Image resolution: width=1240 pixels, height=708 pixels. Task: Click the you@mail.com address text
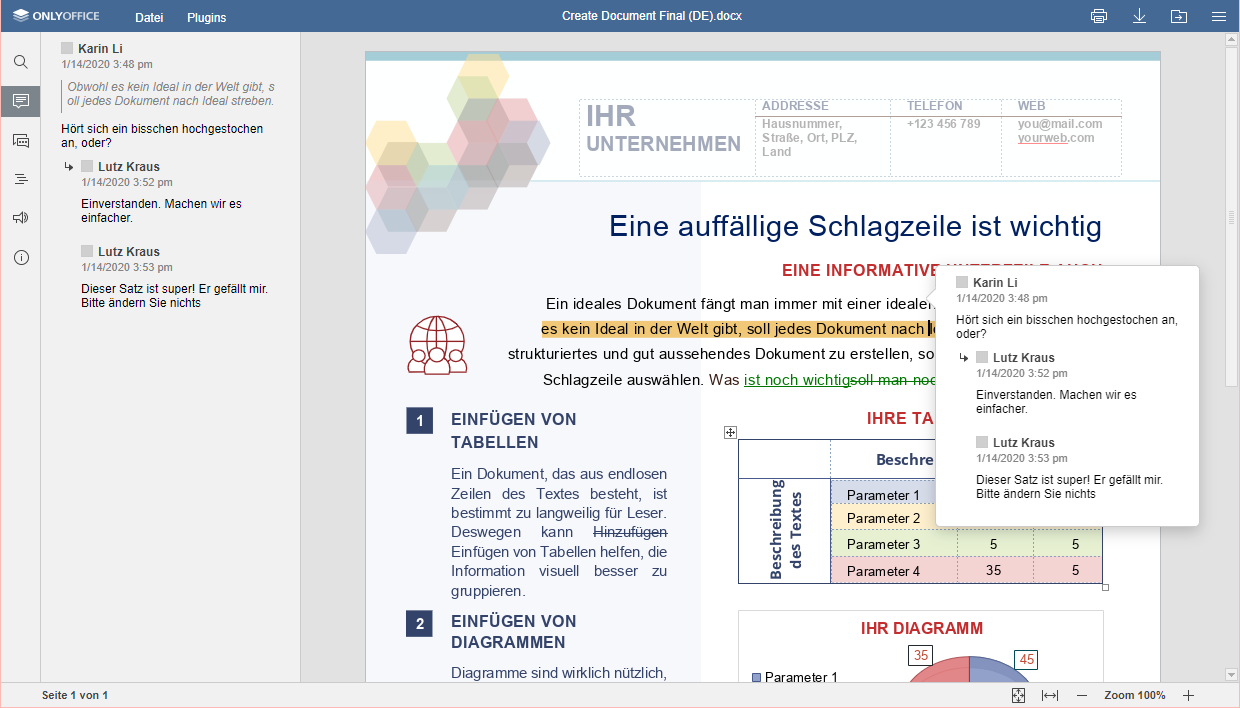(x=1060, y=124)
